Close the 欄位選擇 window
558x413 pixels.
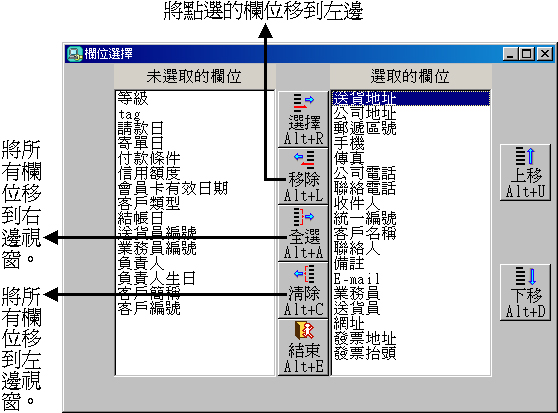click(545, 54)
